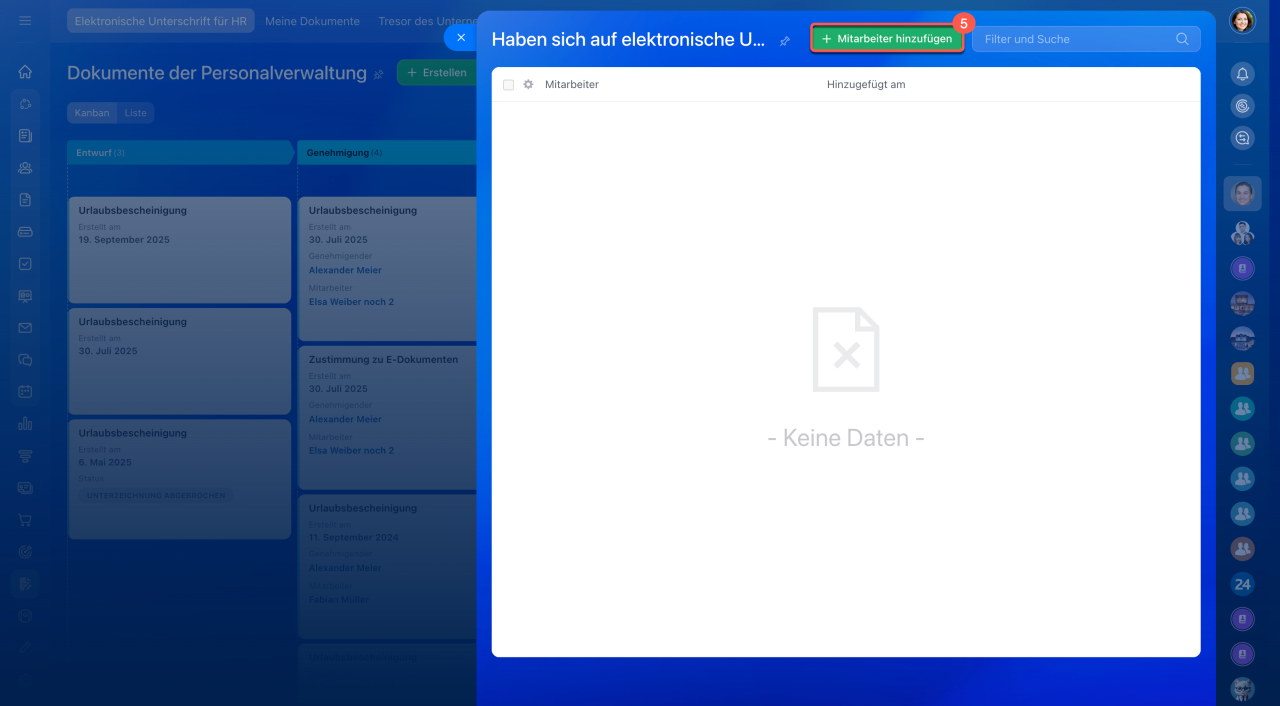This screenshot has width=1280, height=706.
Task: Open the bar chart icon in left sidebar
Action: click(x=25, y=424)
